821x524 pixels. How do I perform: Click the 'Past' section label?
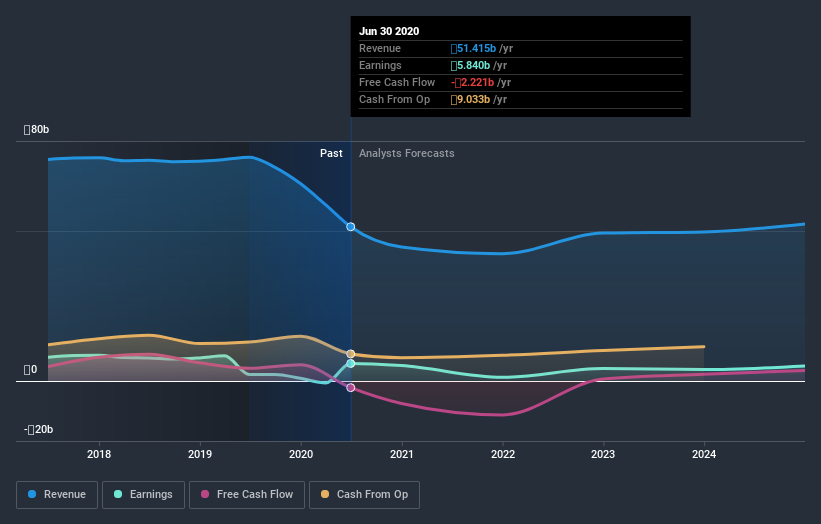click(331, 153)
